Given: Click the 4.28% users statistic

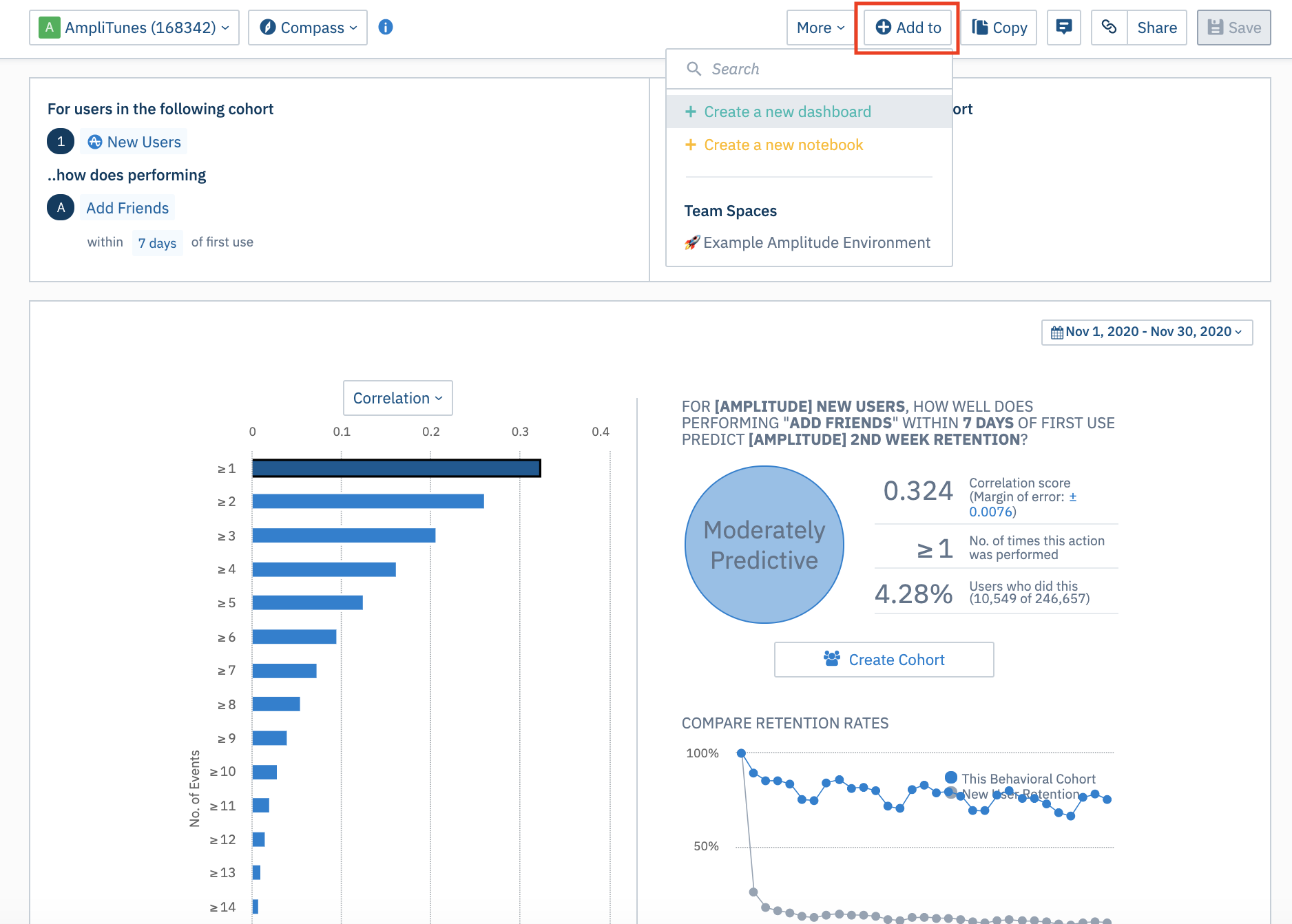Looking at the screenshot, I should point(914,593).
